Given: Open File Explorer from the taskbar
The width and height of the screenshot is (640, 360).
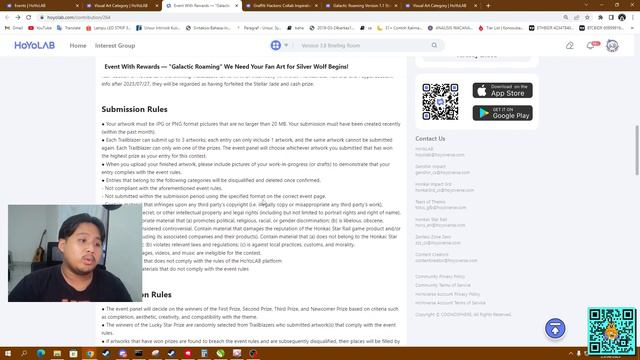Looking at the screenshot, I should coord(57,353).
